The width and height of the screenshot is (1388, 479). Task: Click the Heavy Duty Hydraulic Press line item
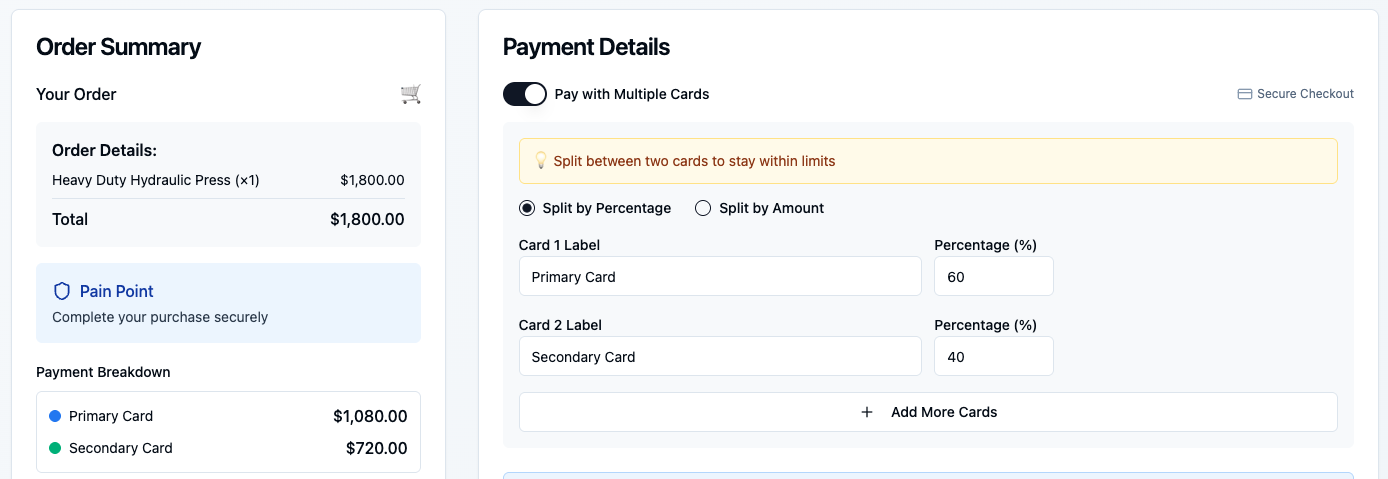coord(228,180)
